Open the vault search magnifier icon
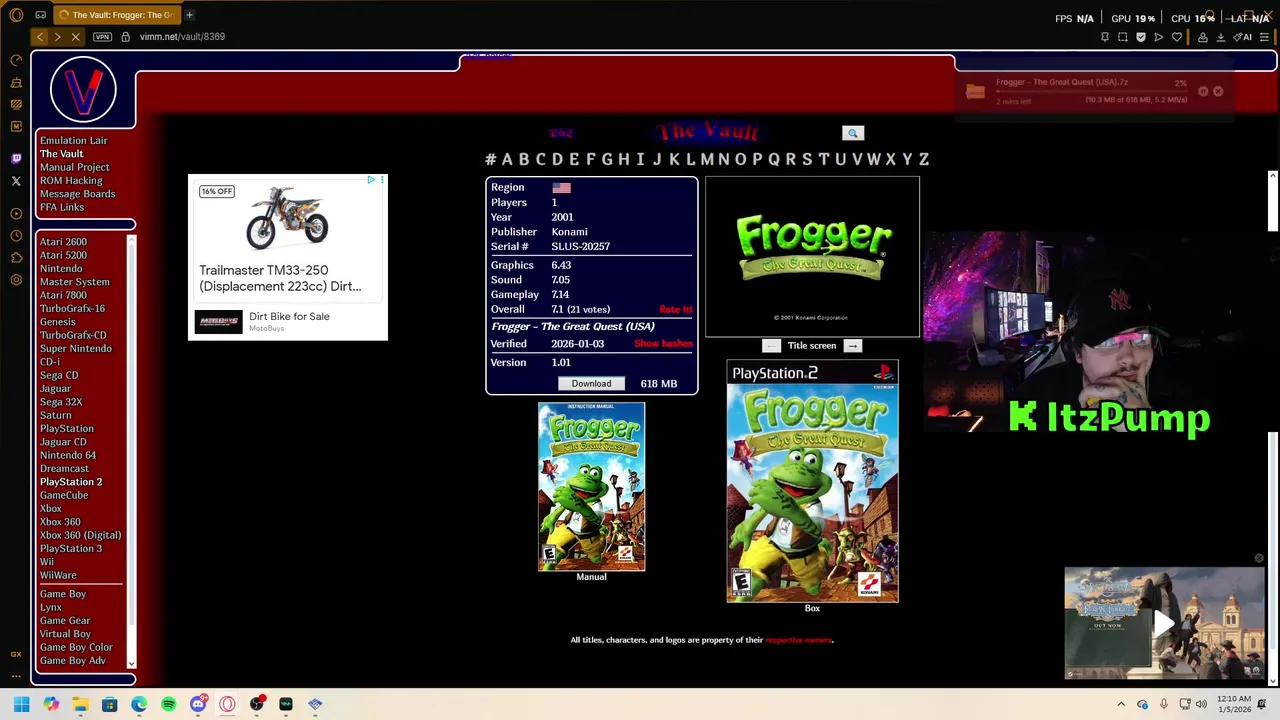This screenshot has height=720, width=1280. [853, 133]
